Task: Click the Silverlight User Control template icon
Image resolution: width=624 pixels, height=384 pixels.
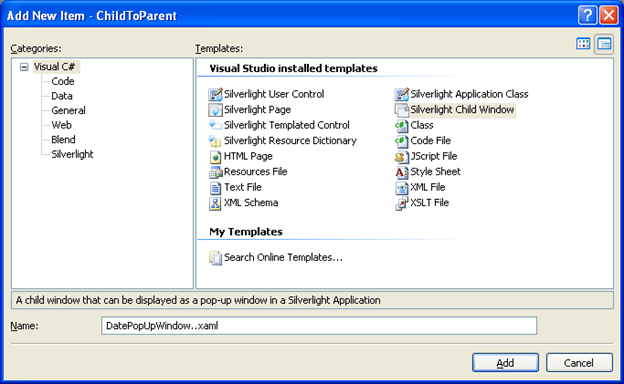Action: pos(215,94)
